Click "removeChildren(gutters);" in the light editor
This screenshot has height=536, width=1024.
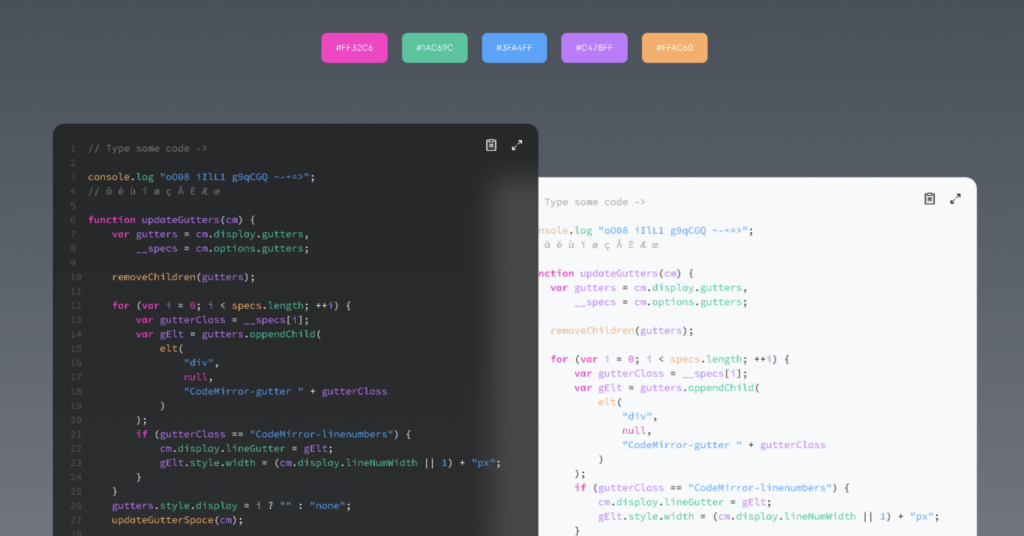[x=621, y=330]
